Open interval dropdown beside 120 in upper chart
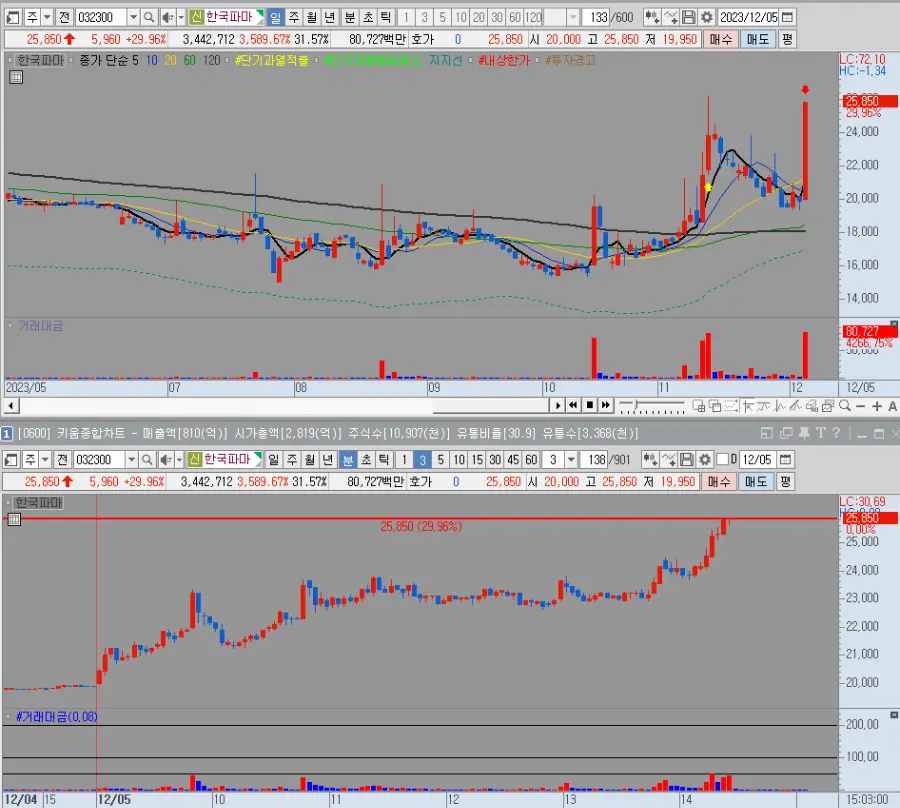This screenshot has width=900, height=808. [x=573, y=17]
